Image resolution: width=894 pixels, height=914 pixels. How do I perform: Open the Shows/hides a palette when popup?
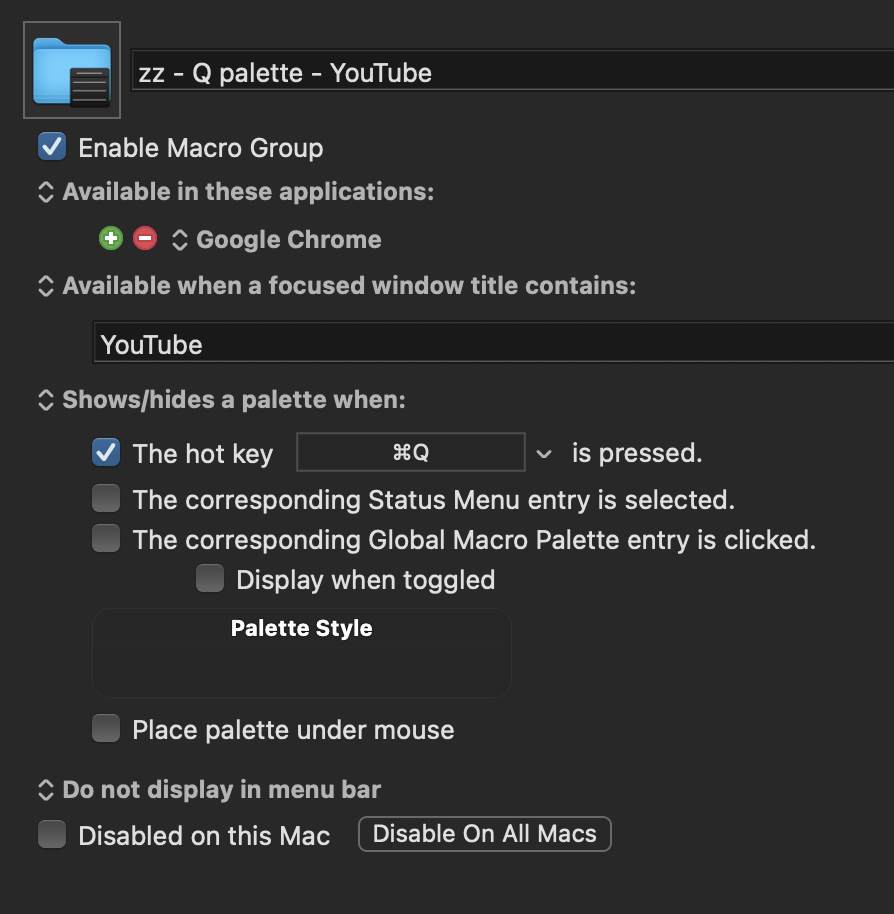click(46, 401)
